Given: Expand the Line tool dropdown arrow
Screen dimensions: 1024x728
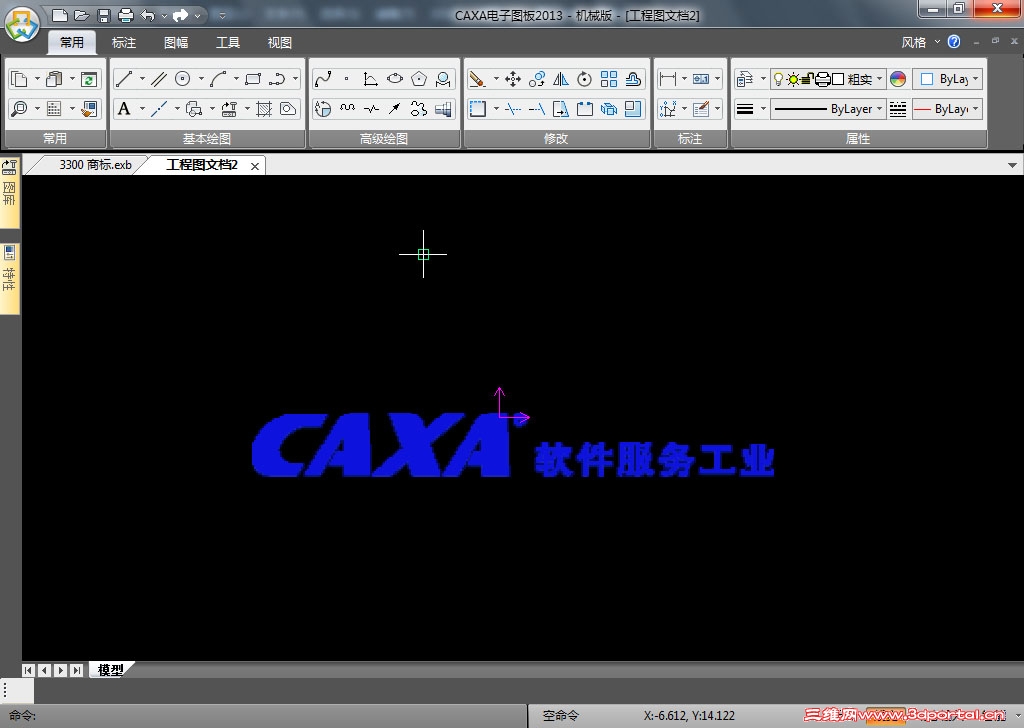Looking at the screenshot, I should point(142,79).
